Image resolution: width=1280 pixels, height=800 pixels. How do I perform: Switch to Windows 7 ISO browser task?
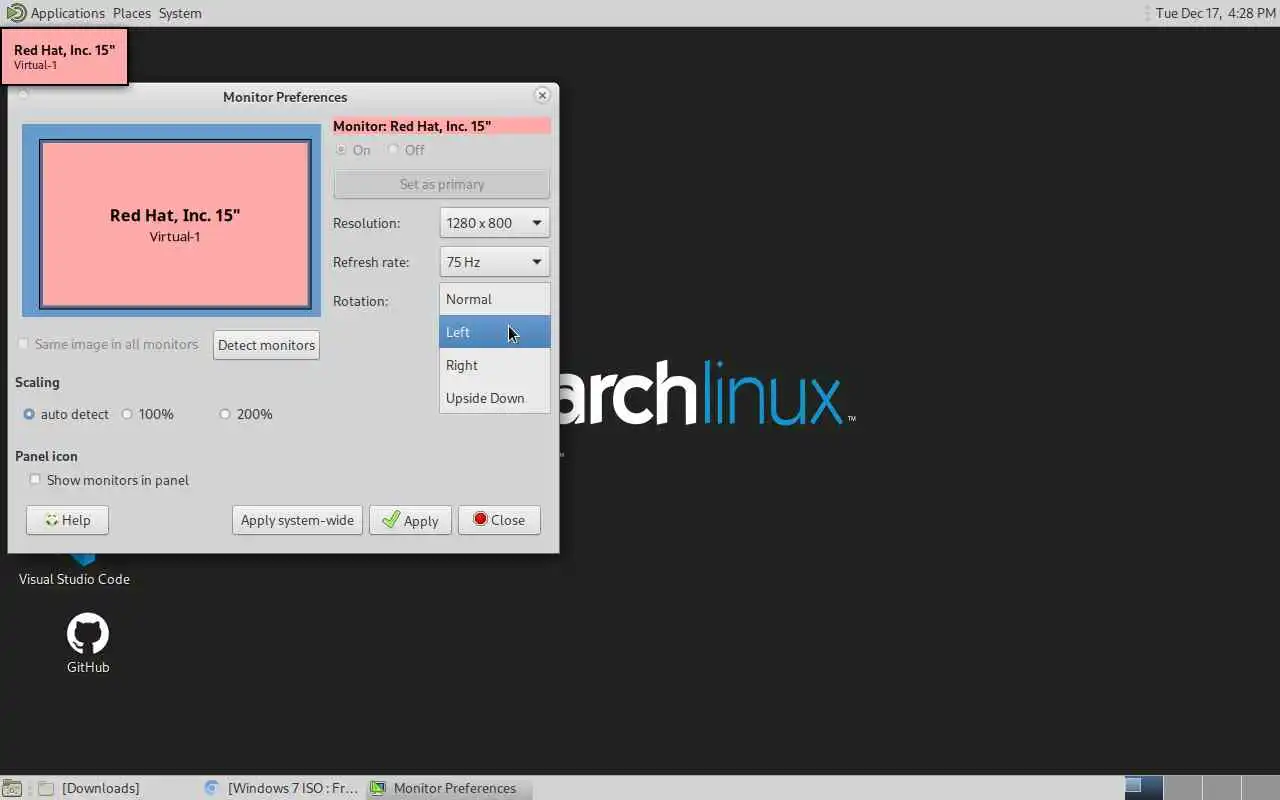coord(281,788)
